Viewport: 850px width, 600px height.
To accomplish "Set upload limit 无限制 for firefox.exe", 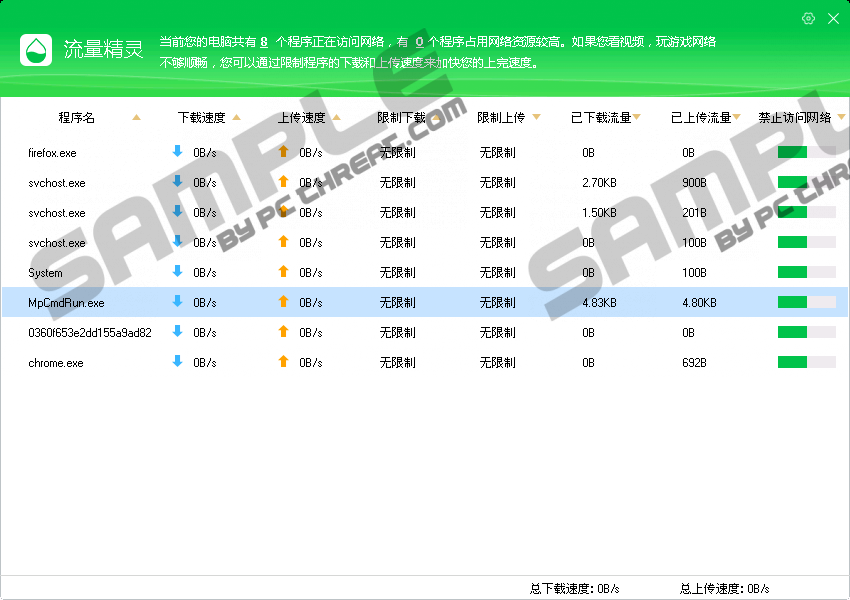I will tap(497, 153).
